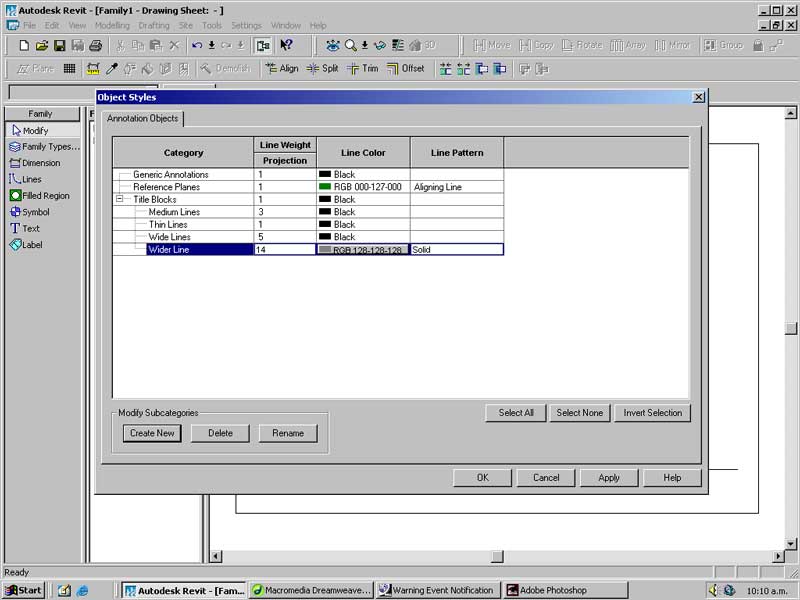Click Create New subcategory button
Viewport: 800px width, 600px height.
152,433
